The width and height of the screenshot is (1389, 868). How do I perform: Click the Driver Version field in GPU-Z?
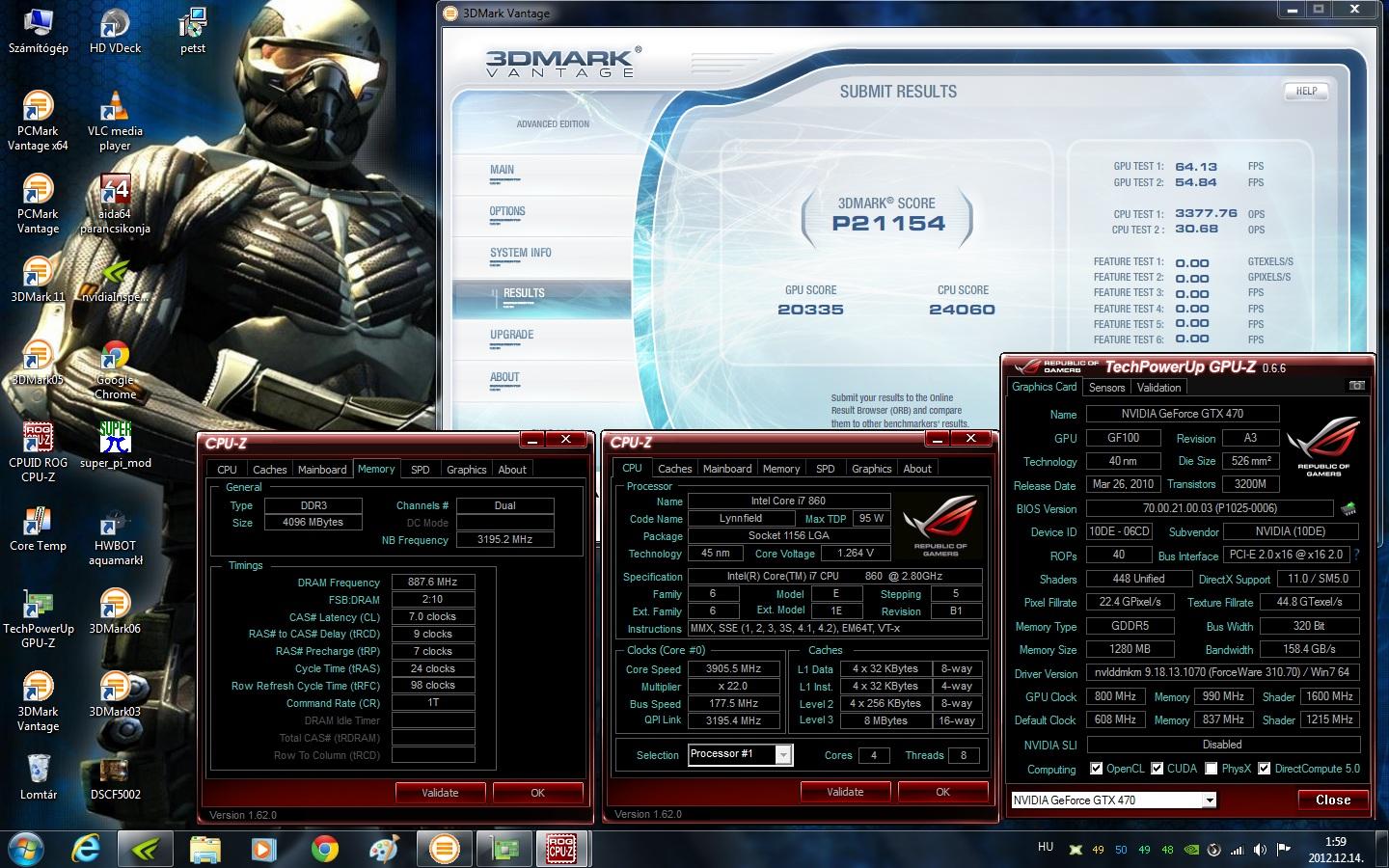pyautogui.click(x=1222, y=672)
